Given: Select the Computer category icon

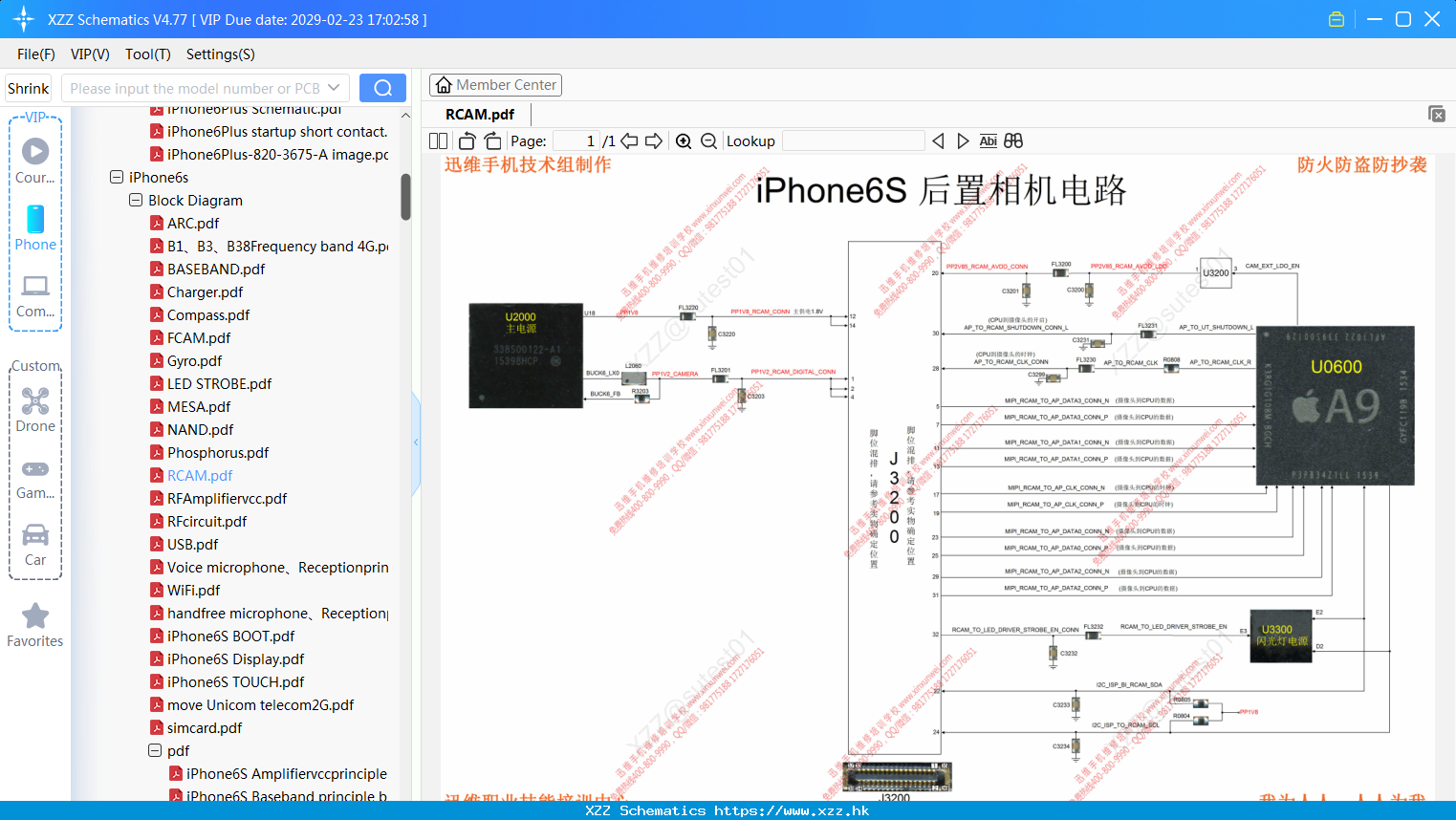Looking at the screenshot, I should point(35,294).
